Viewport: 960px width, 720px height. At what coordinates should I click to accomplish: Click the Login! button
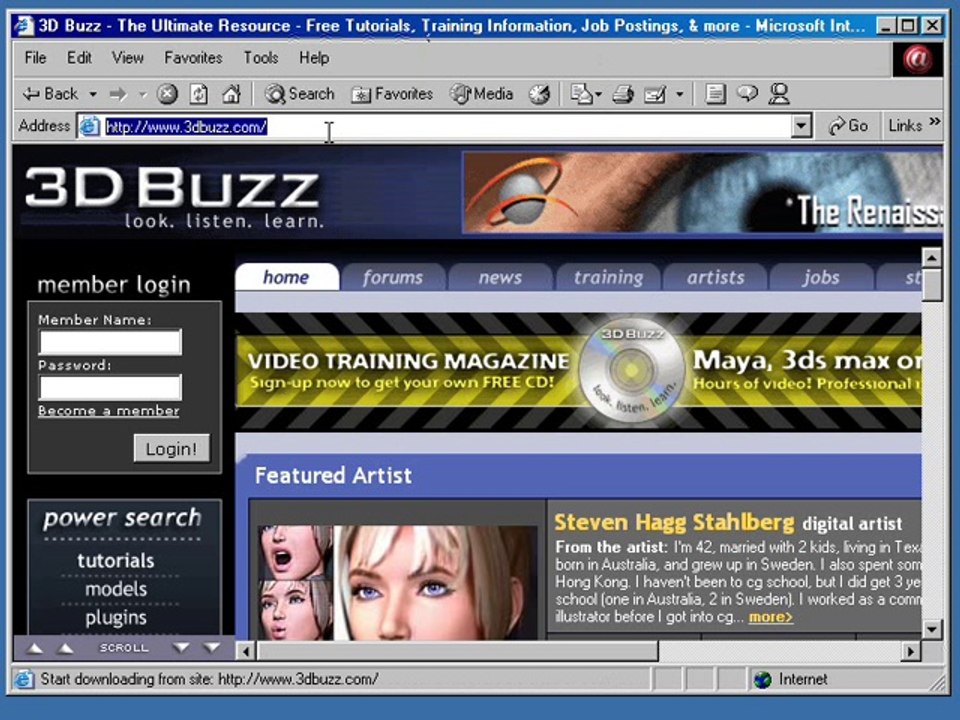point(171,449)
